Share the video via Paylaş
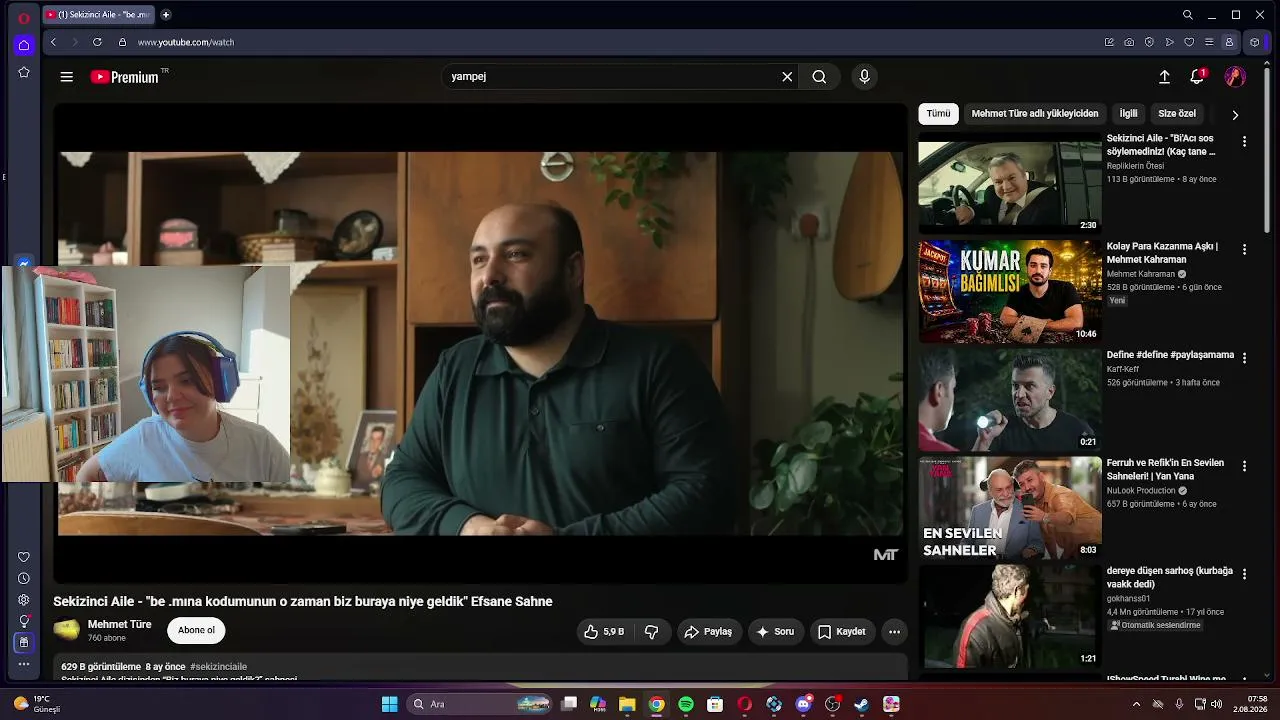 coord(708,632)
